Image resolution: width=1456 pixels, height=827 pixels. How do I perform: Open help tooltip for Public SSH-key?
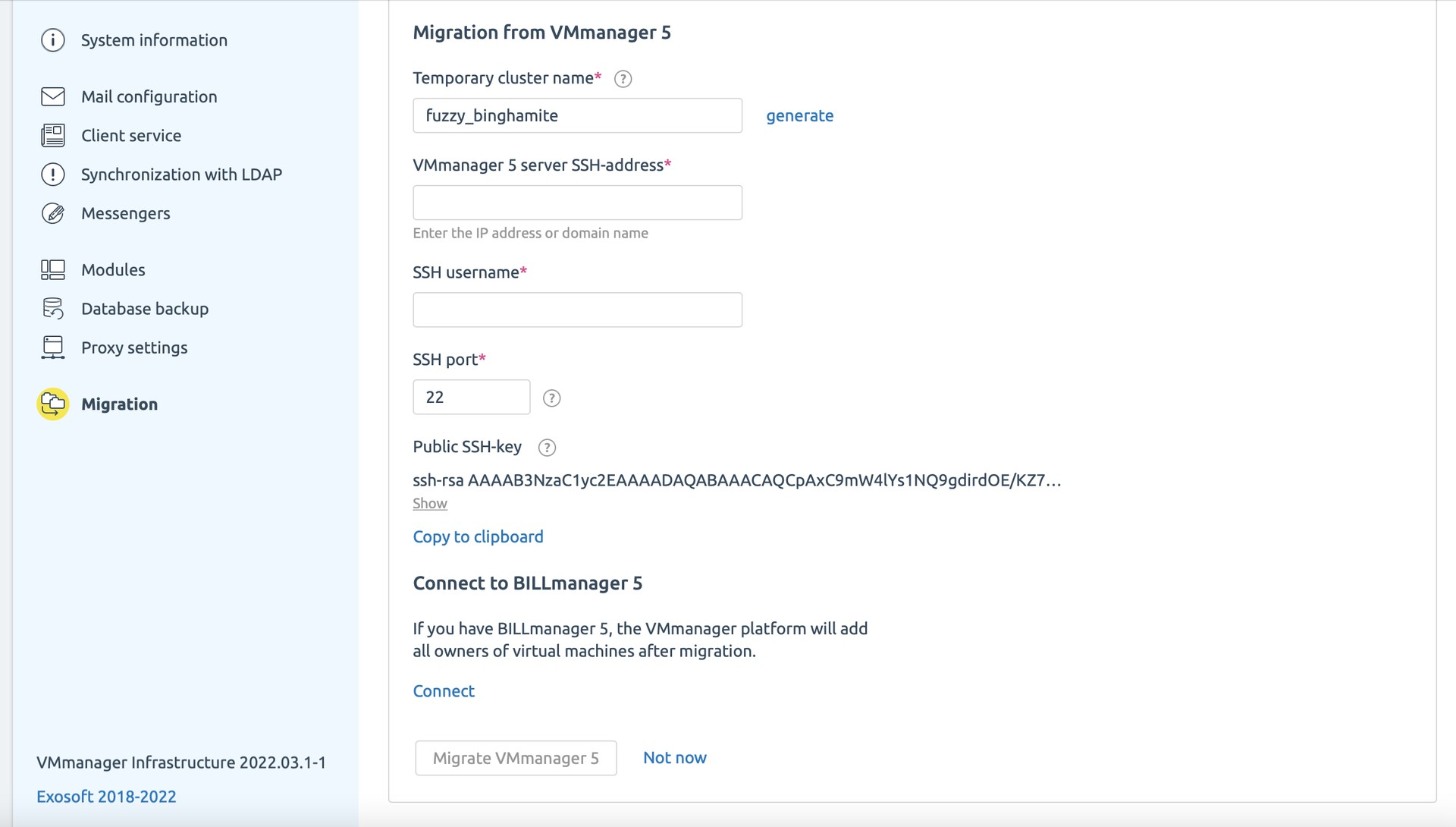547,448
